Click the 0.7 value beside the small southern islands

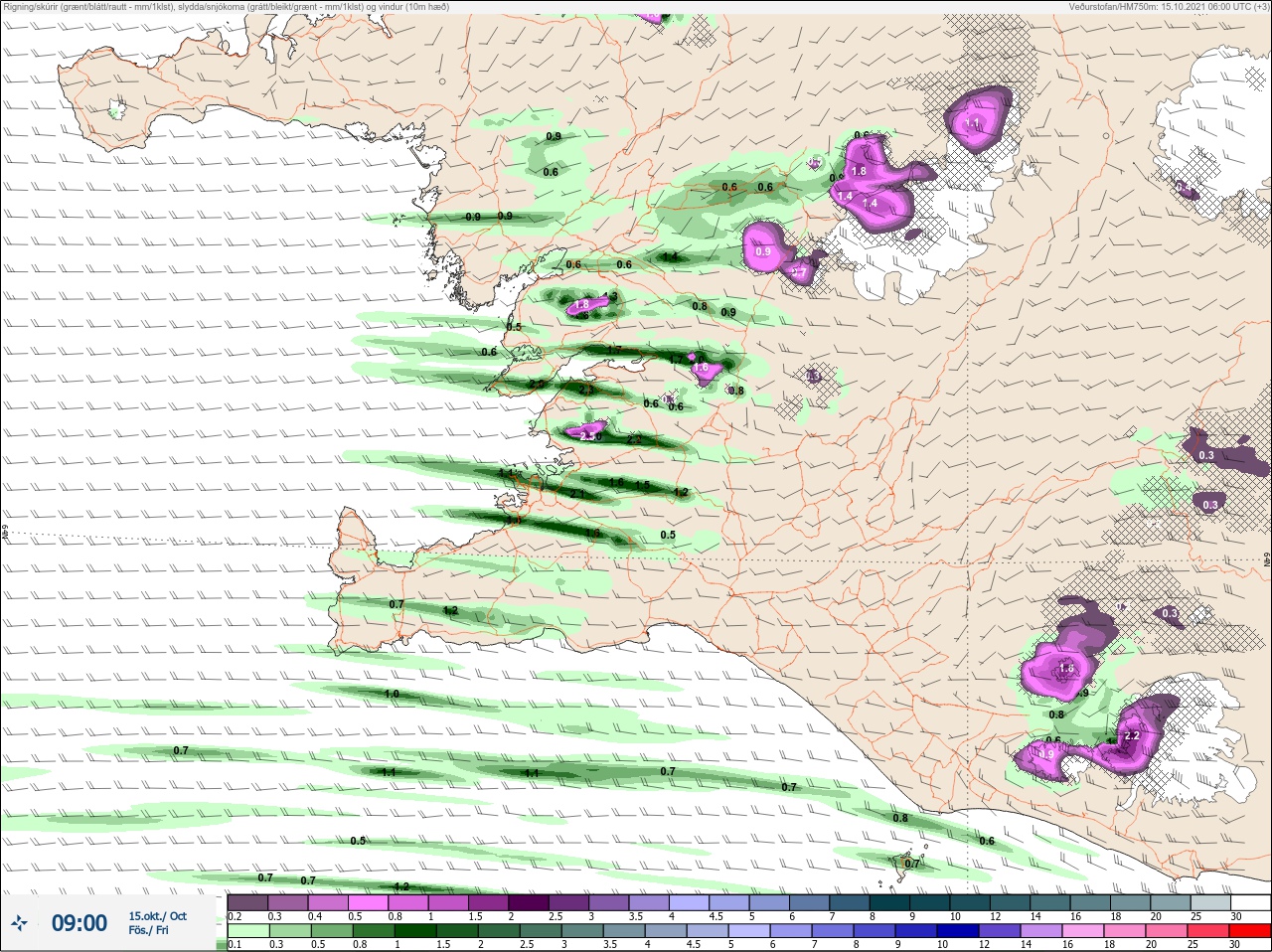(912, 864)
